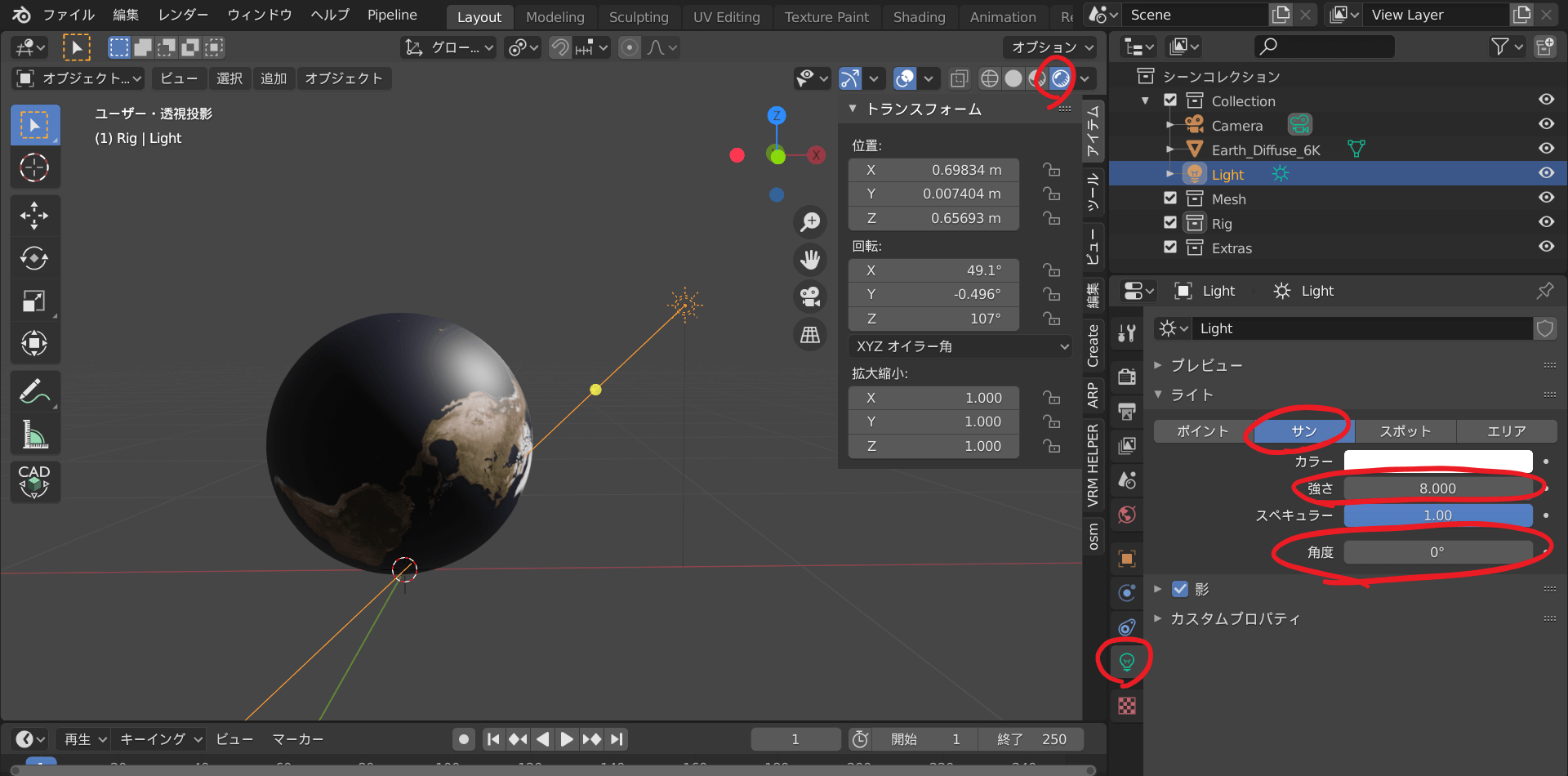Click the light カラー white swatch

coord(1438,462)
